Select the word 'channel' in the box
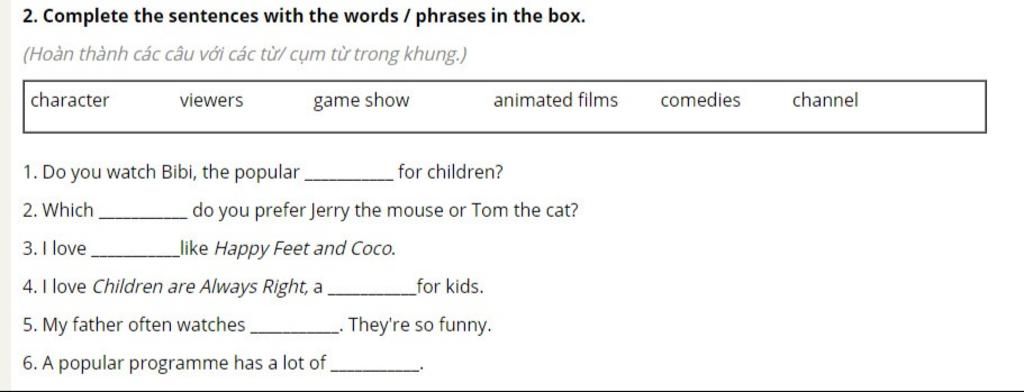Viewport: 1024px width, 392px height. click(x=825, y=101)
